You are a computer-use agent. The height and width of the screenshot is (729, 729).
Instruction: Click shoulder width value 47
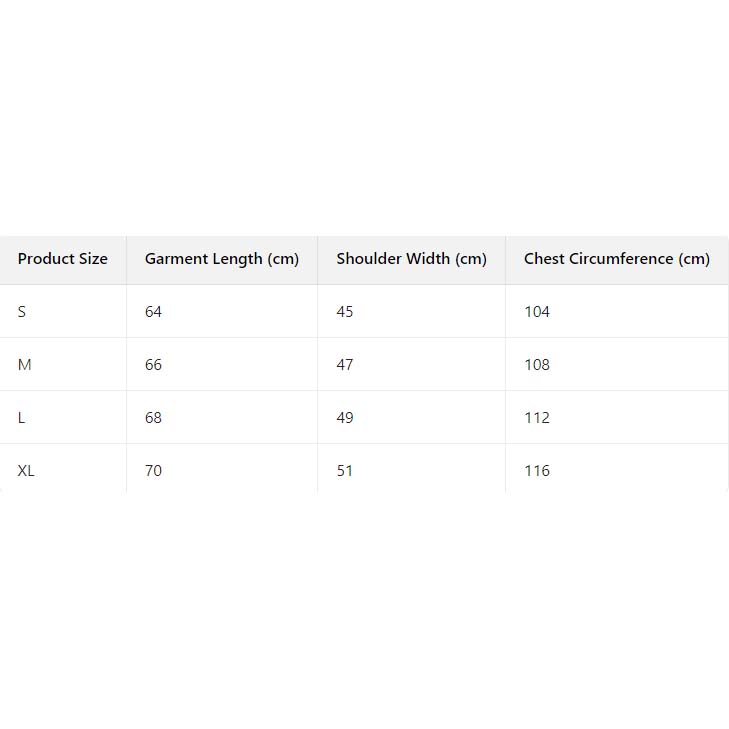click(x=345, y=365)
